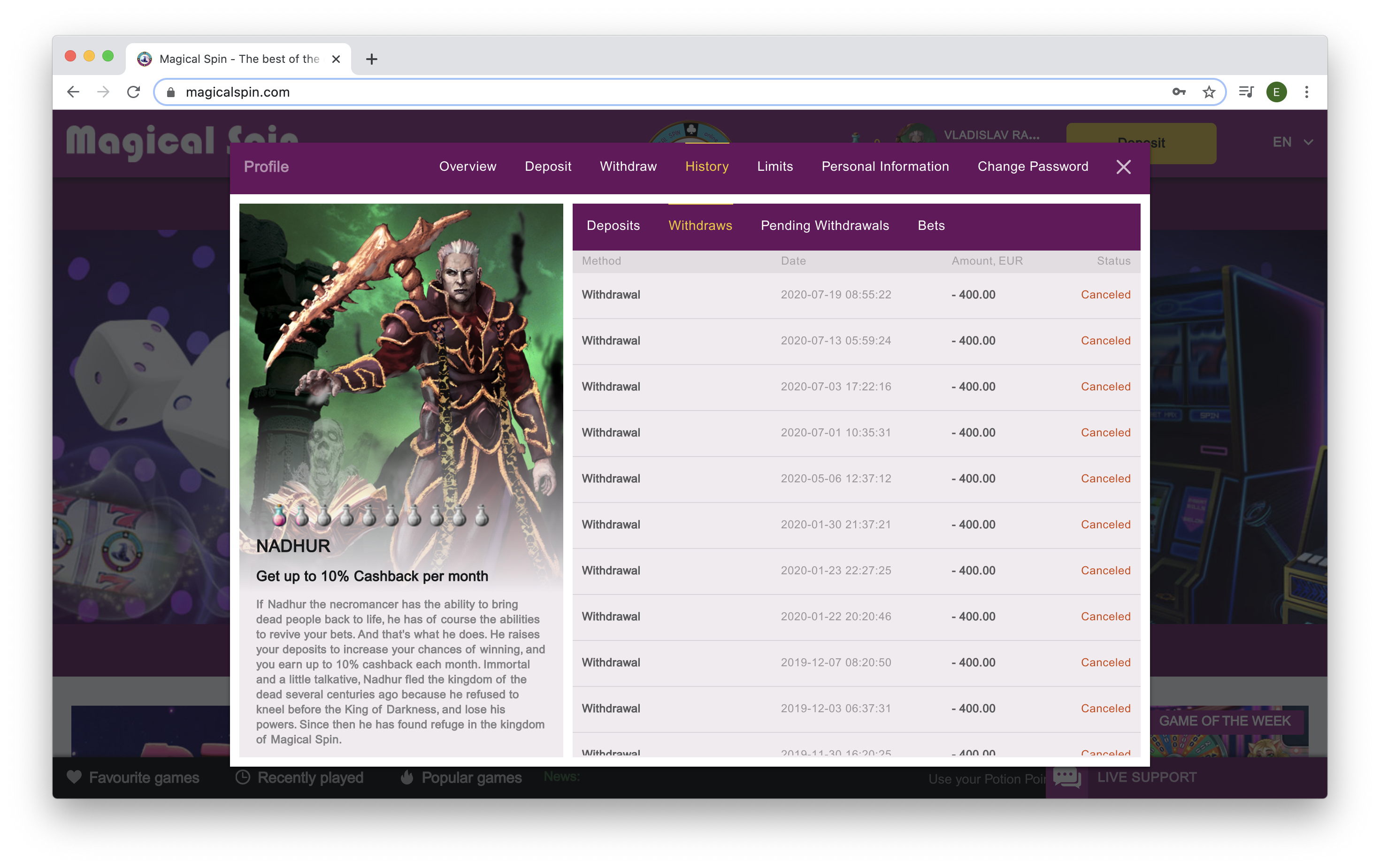Click the heart icon for Favourite games
The image size is (1380, 868).
pyautogui.click(x=74, y=777)
